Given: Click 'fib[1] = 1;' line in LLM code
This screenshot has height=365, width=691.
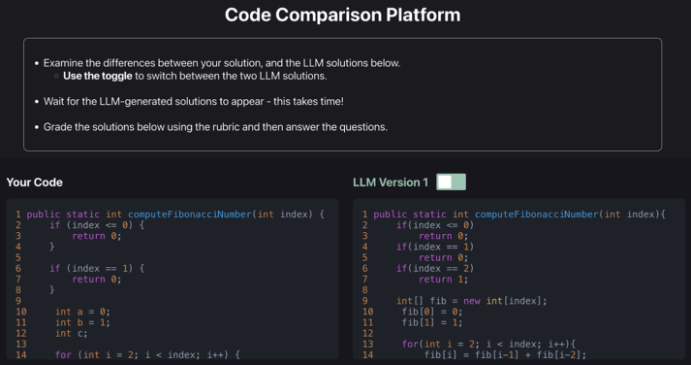Looking at the screenshot, I should coord(432,322).
